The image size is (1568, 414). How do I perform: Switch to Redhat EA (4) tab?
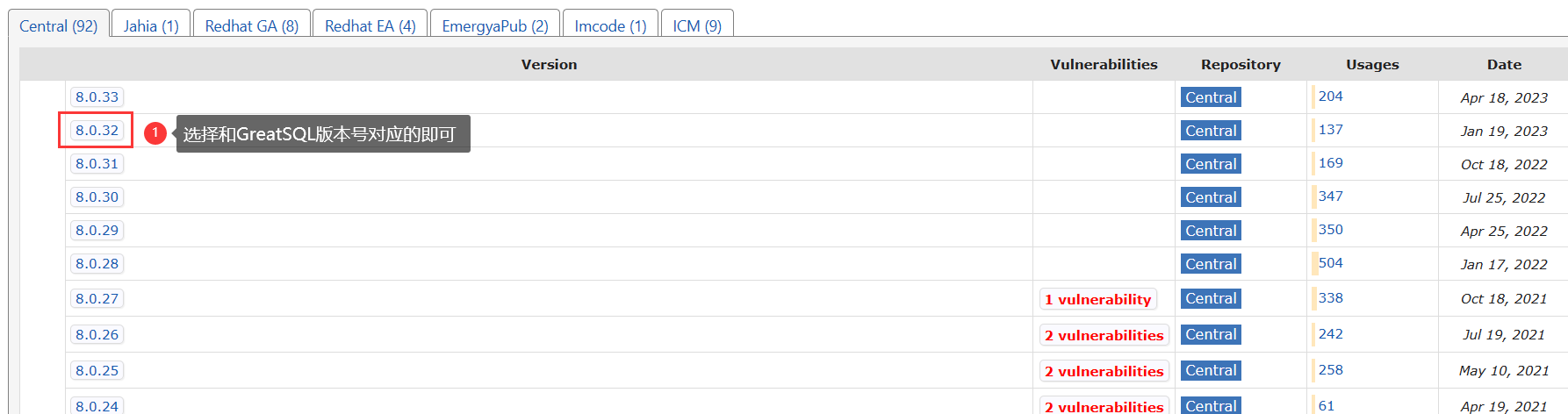coord(370,25)
